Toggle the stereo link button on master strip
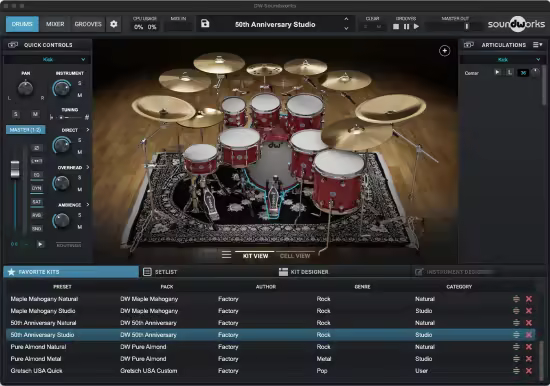The image size is (550, 386). (x=36, y=161)
